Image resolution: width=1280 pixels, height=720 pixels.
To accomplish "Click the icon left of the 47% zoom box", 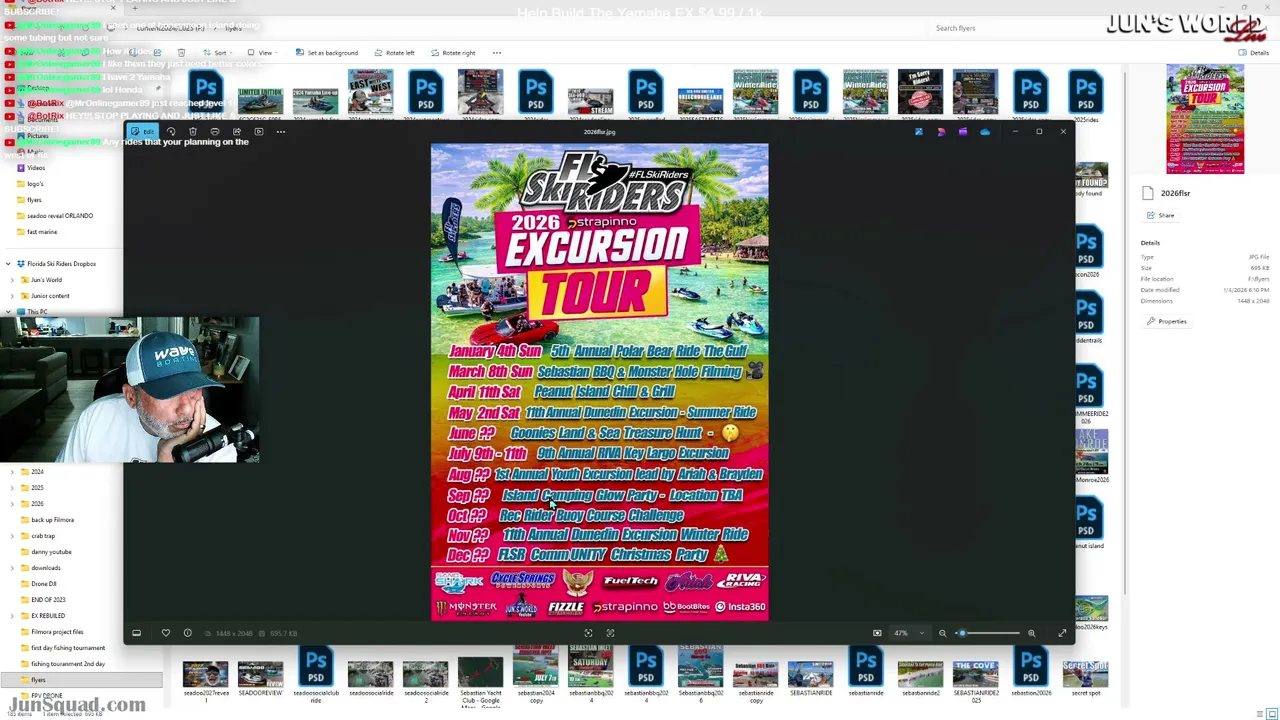I will tap(877, 633).
